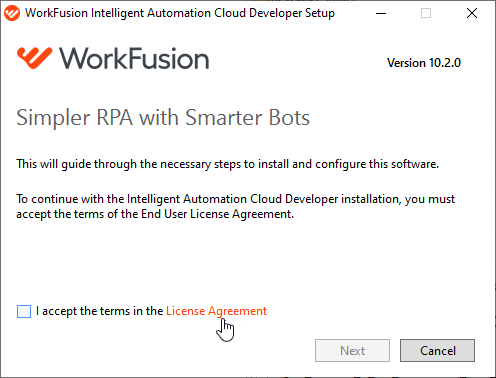Click the Next button

pyautogui.click(x=352, y=350)
